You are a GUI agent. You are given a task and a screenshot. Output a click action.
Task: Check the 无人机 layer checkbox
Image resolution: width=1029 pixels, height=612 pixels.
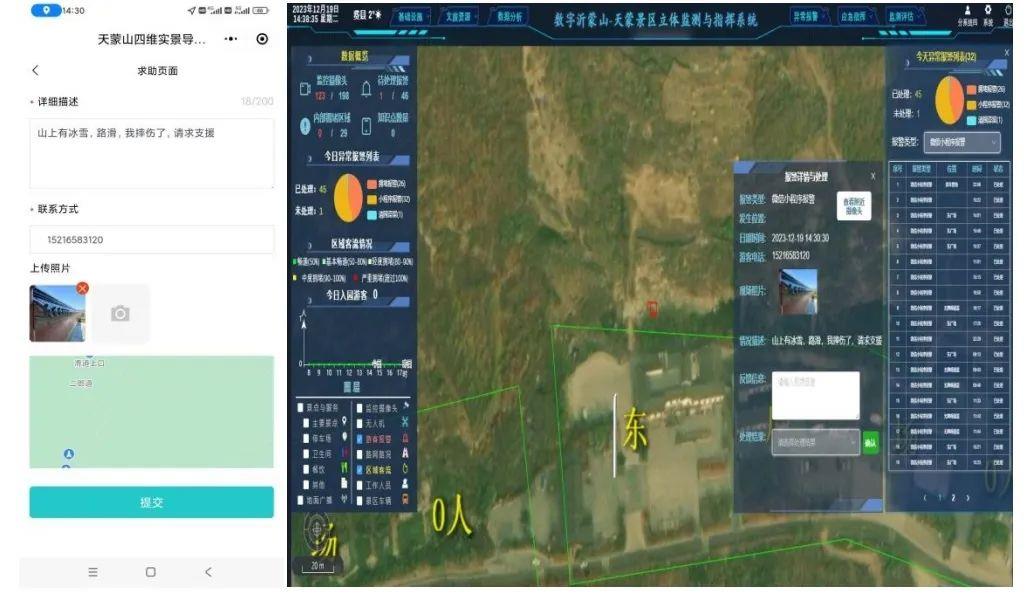pos(360,423)
